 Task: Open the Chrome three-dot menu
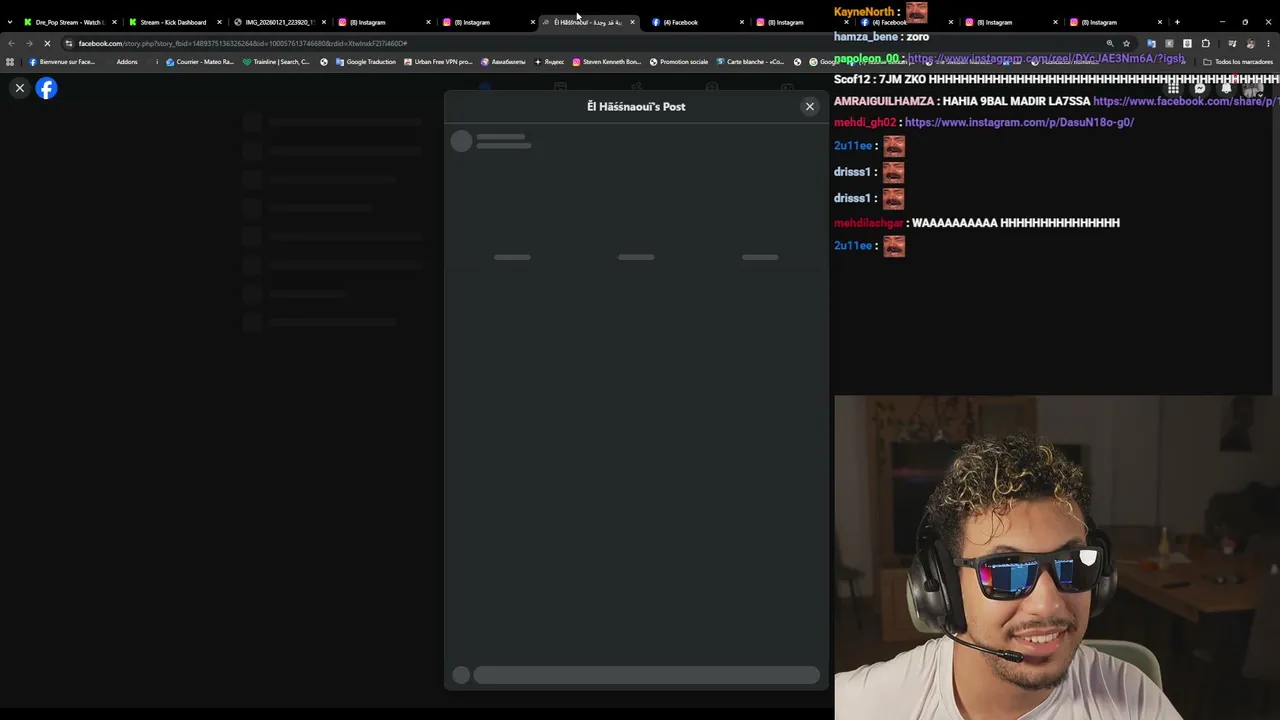click(1269, 43)
